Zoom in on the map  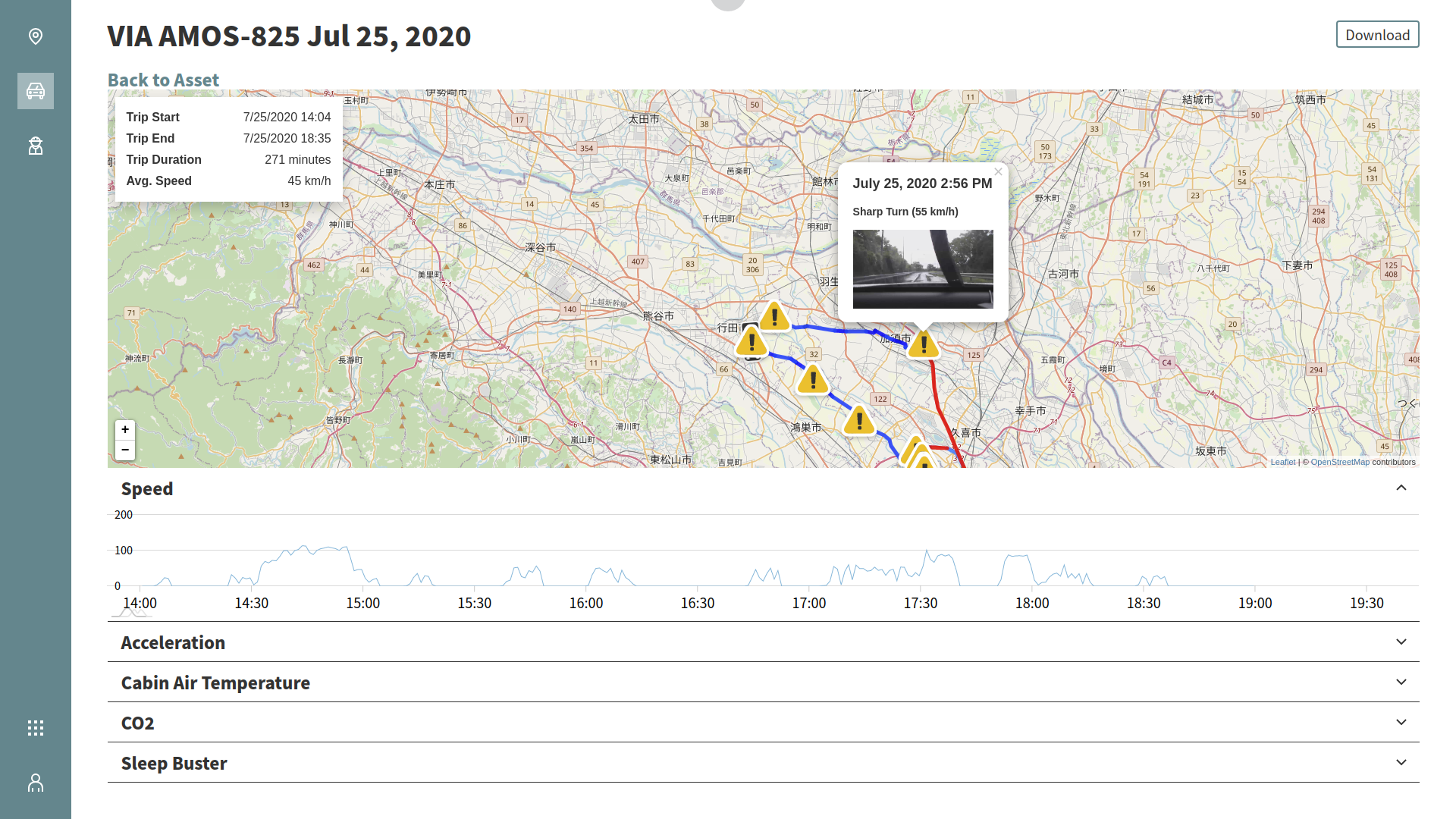click(x=125, y=429)
